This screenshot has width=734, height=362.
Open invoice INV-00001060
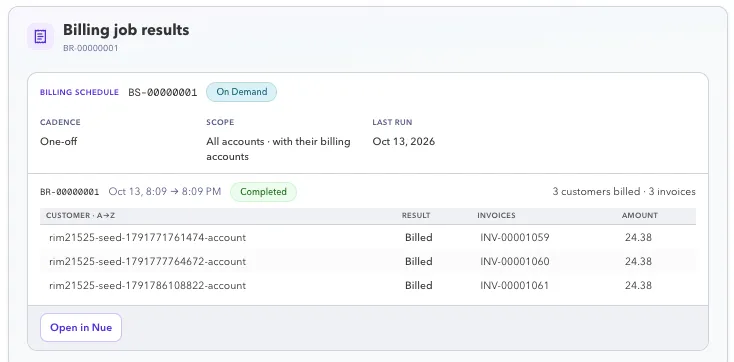514,261
